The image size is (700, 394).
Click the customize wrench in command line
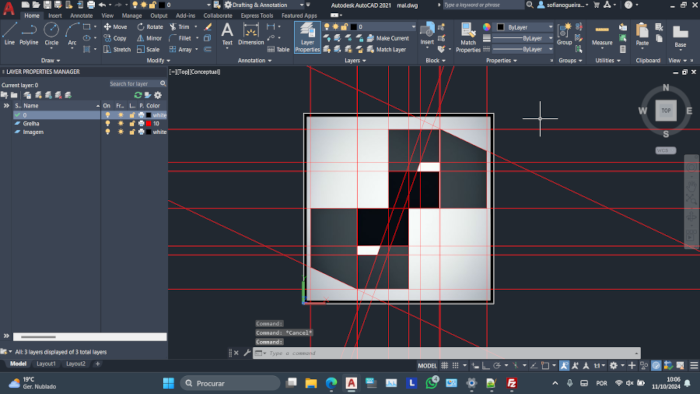(x=247, y=353)
